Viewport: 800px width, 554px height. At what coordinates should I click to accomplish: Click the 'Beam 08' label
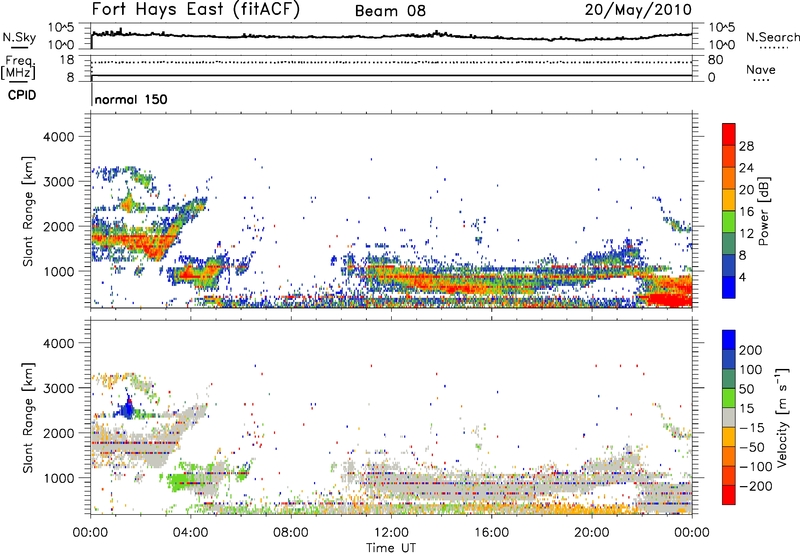[x=390, y=11]
